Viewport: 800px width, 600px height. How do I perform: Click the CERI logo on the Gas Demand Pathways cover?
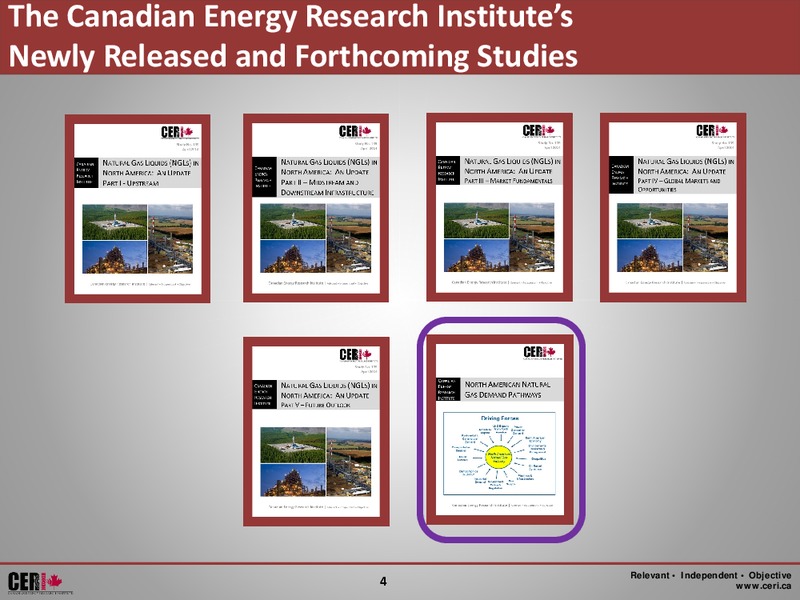(x=543, y=353)
